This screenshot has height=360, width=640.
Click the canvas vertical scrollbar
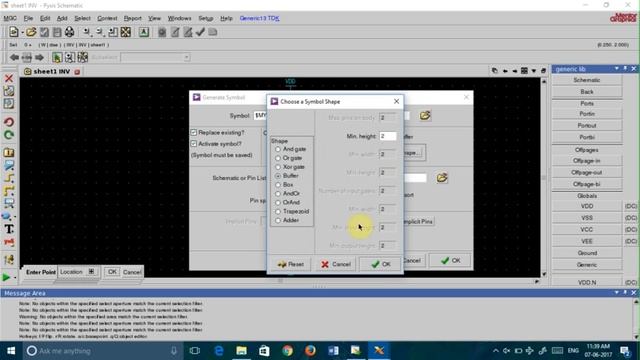coord(544,178)
